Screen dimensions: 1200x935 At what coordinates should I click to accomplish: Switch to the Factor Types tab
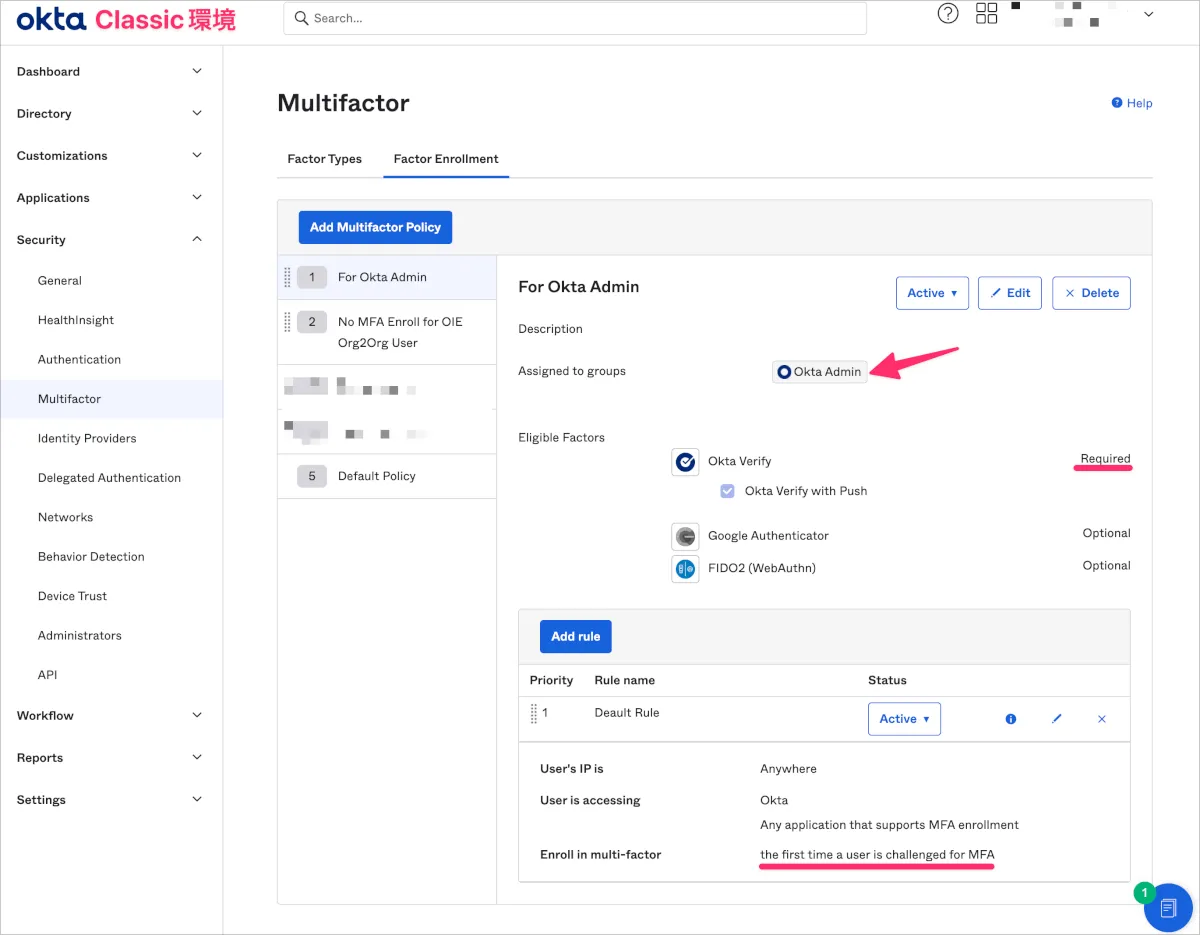[x=324, y=159]
